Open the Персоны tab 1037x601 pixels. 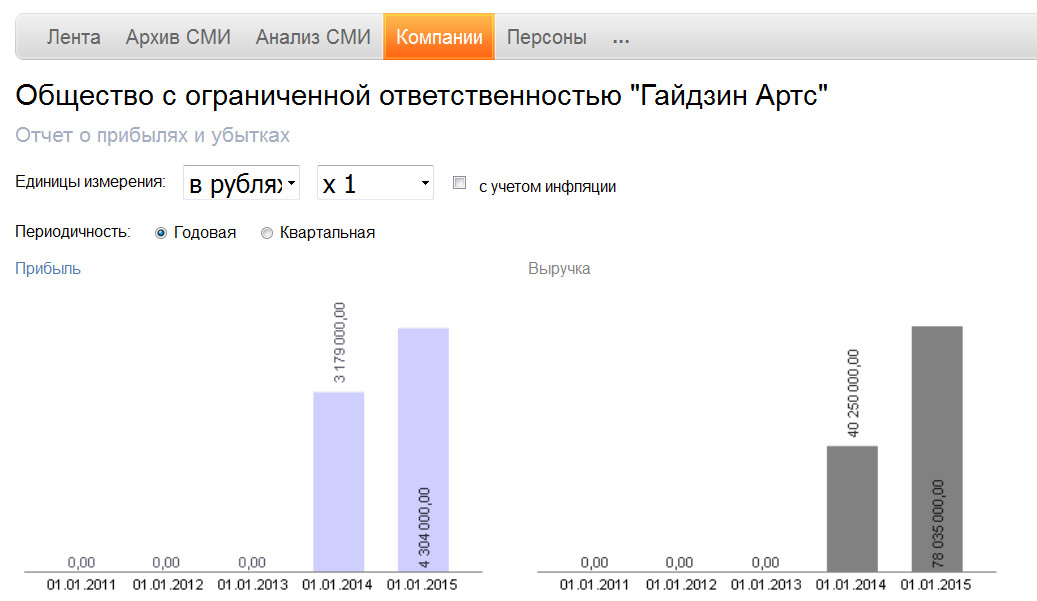546,37
